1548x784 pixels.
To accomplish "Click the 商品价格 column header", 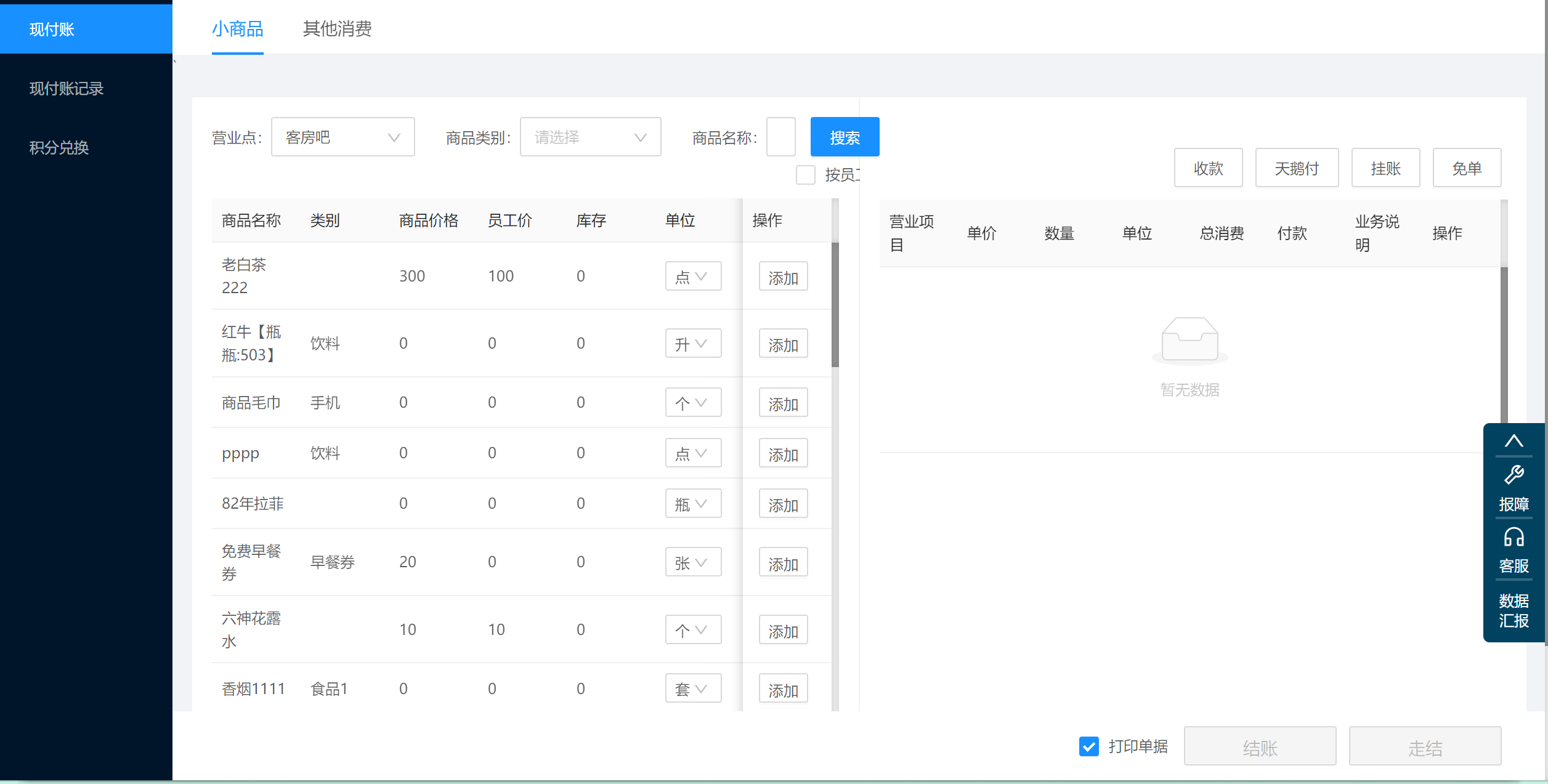I will pyautogui.click(x=429, y=220).
